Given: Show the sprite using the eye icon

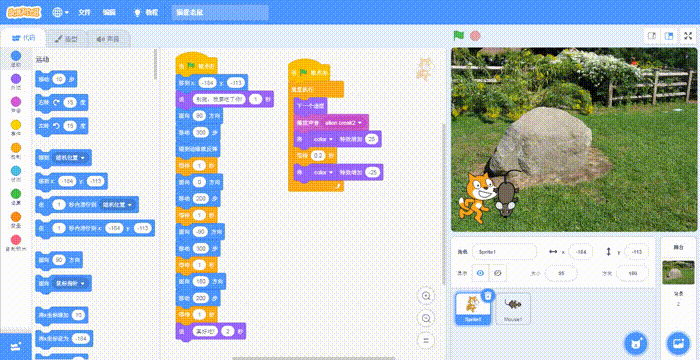Looking at the screenshot, I should point(480,273).
